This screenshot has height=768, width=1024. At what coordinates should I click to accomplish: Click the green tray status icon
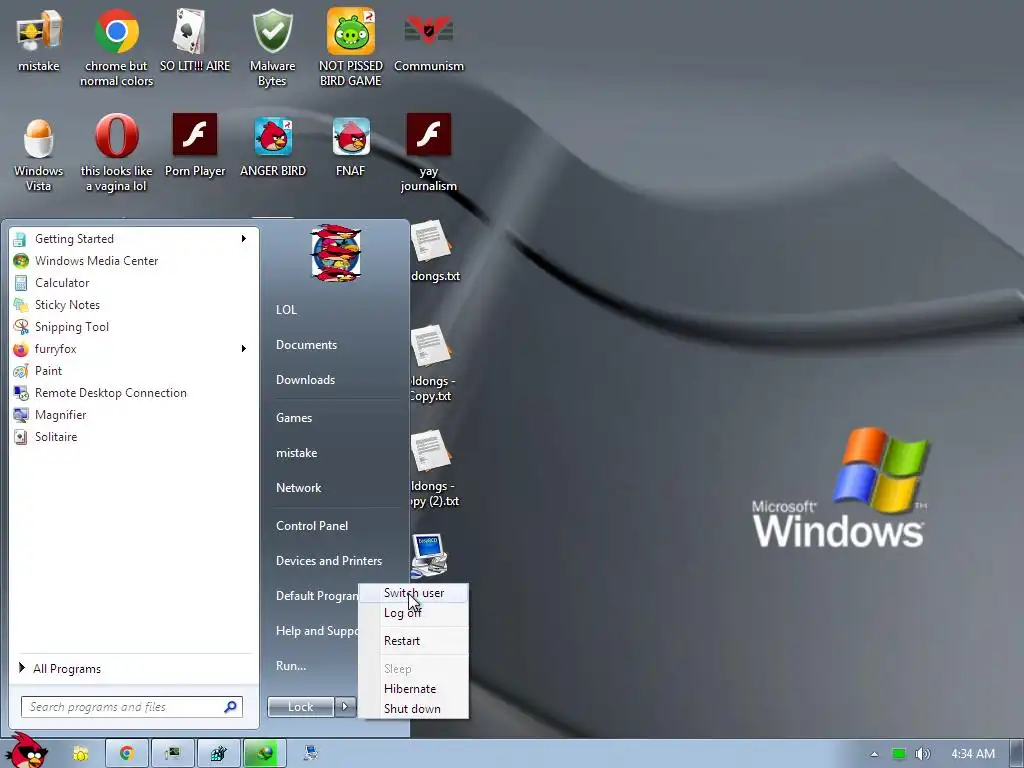pyautogui.click(x=899, y=754)
